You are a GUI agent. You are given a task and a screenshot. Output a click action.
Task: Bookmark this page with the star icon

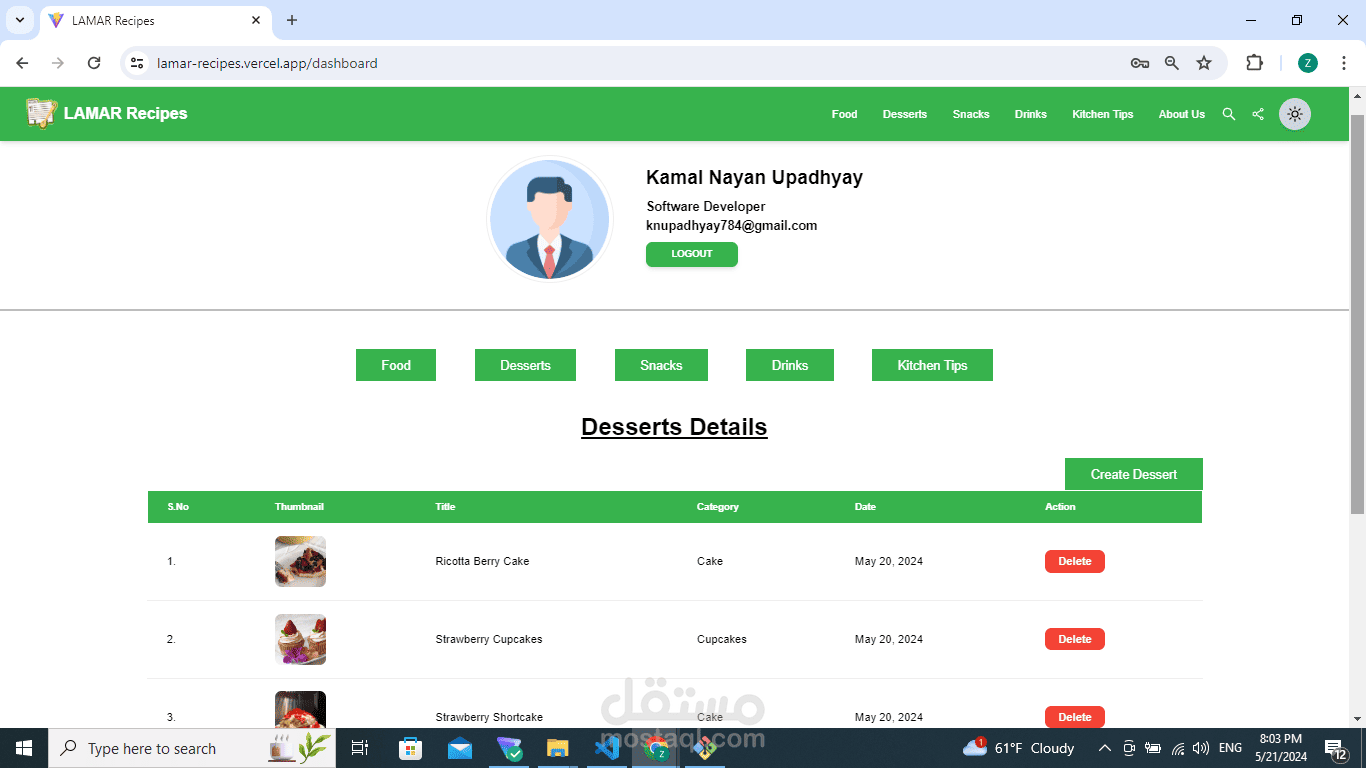(1204, 63)
